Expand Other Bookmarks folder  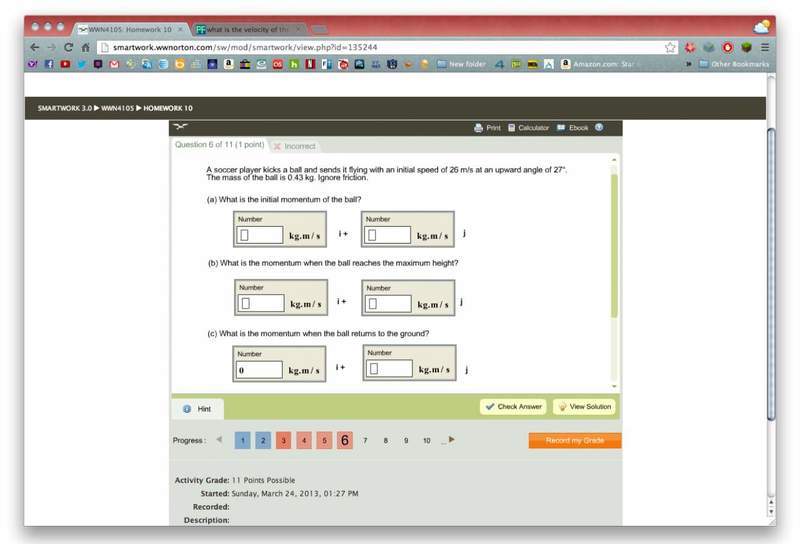click(x=734, y=64)
